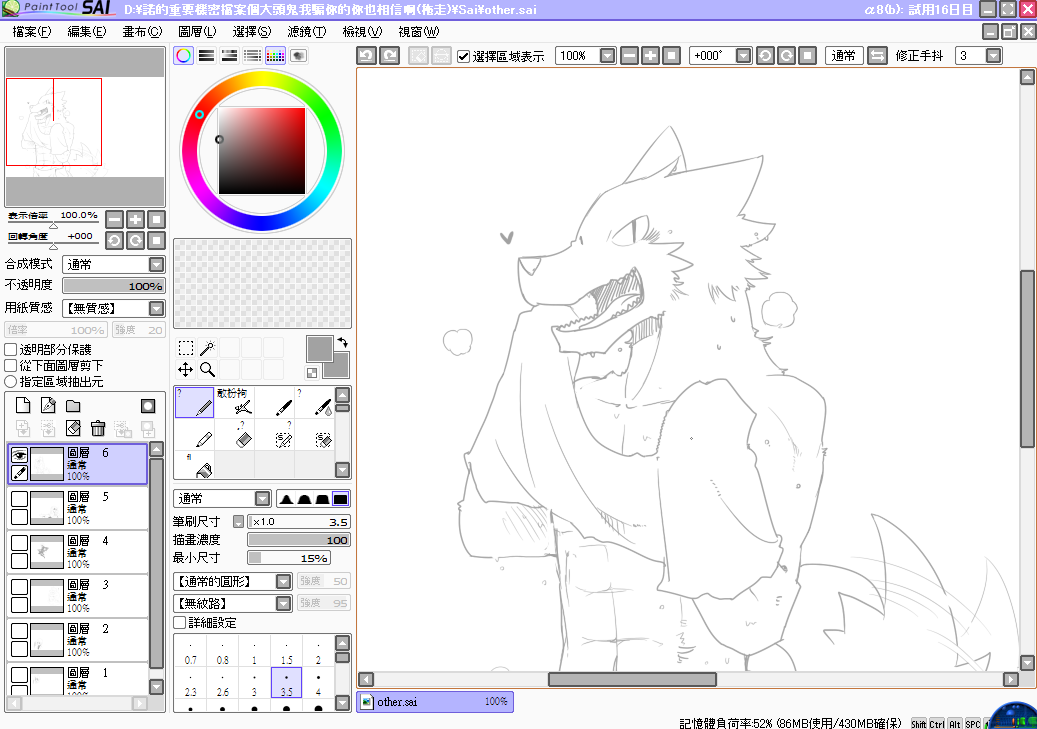
Task: Select the move layer tool
Action: click(186, 369)
